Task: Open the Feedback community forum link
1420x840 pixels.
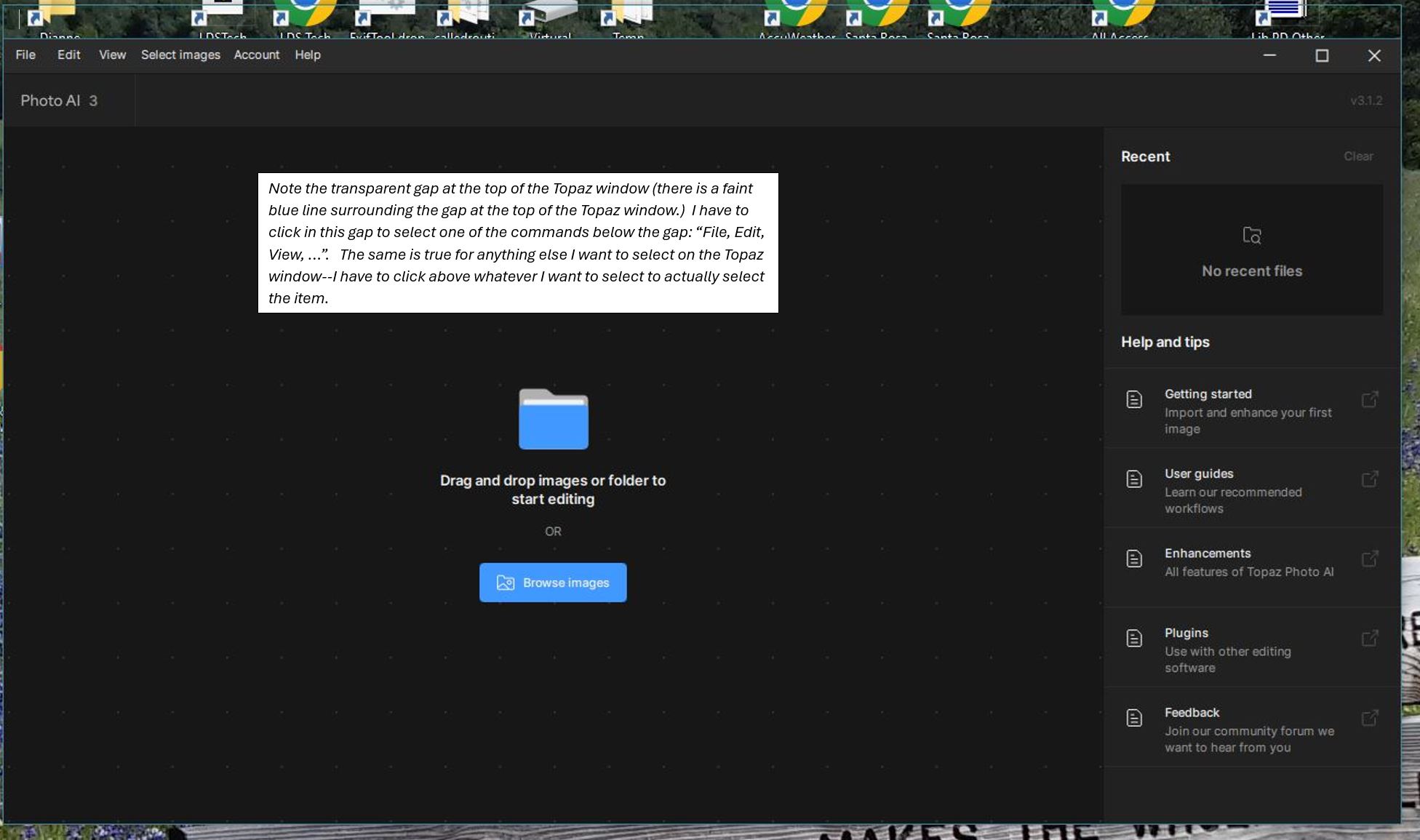Action: click(1192, 713)
